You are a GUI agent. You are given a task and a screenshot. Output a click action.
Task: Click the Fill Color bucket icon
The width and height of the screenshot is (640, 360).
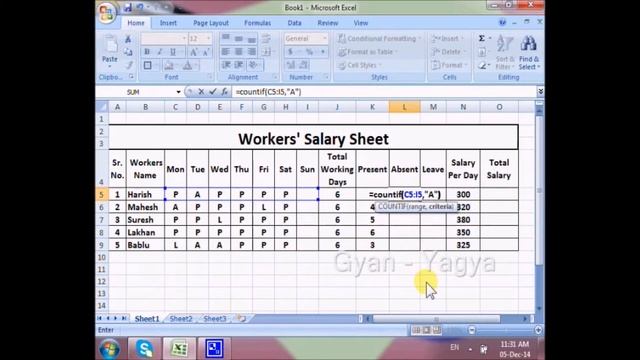tap(169, 65)
